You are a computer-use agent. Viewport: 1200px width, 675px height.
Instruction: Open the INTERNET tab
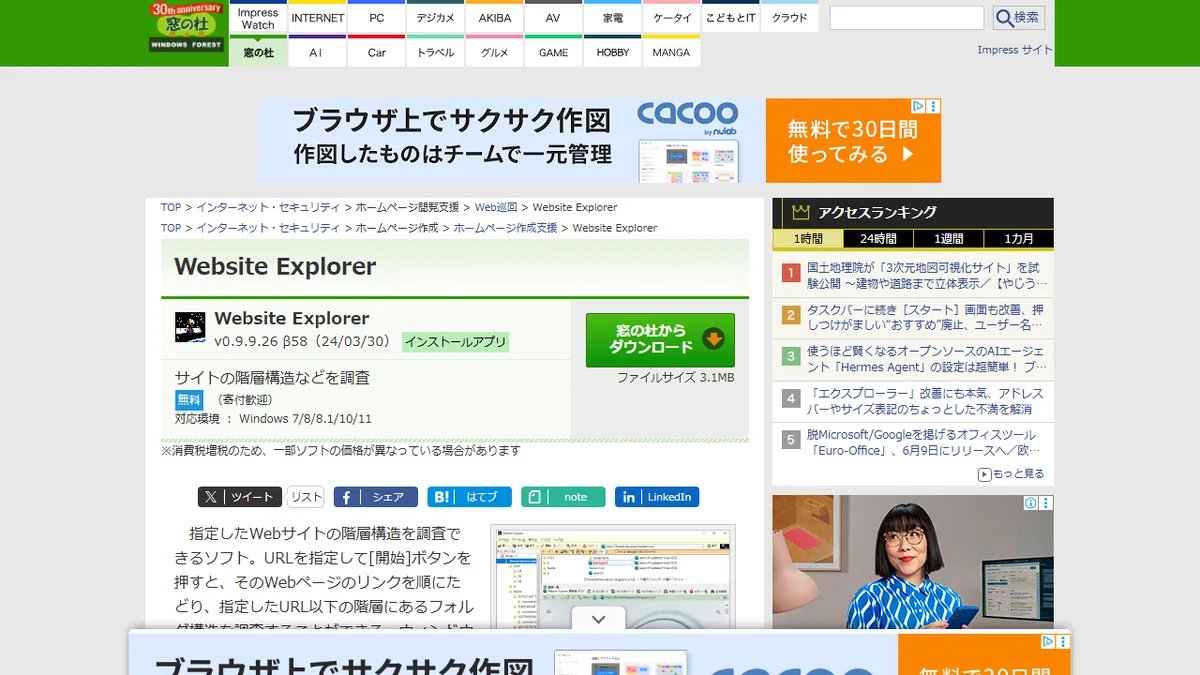pyautogui.click(x=318, y=18)
